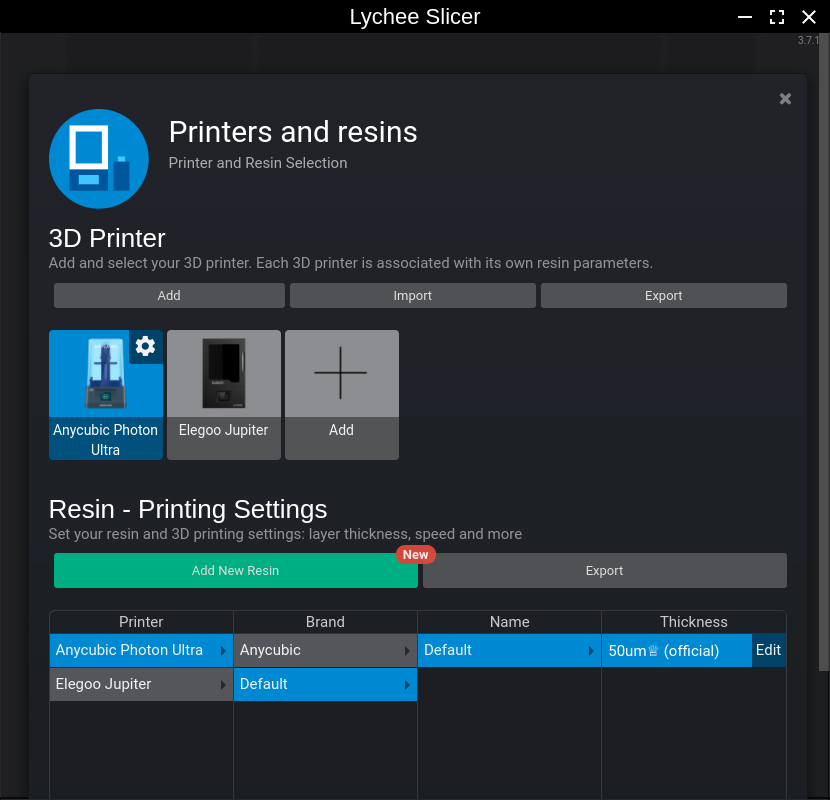Click the Import printer button
The width and height of the screenshot is (830, 800).
pos(412,296)
